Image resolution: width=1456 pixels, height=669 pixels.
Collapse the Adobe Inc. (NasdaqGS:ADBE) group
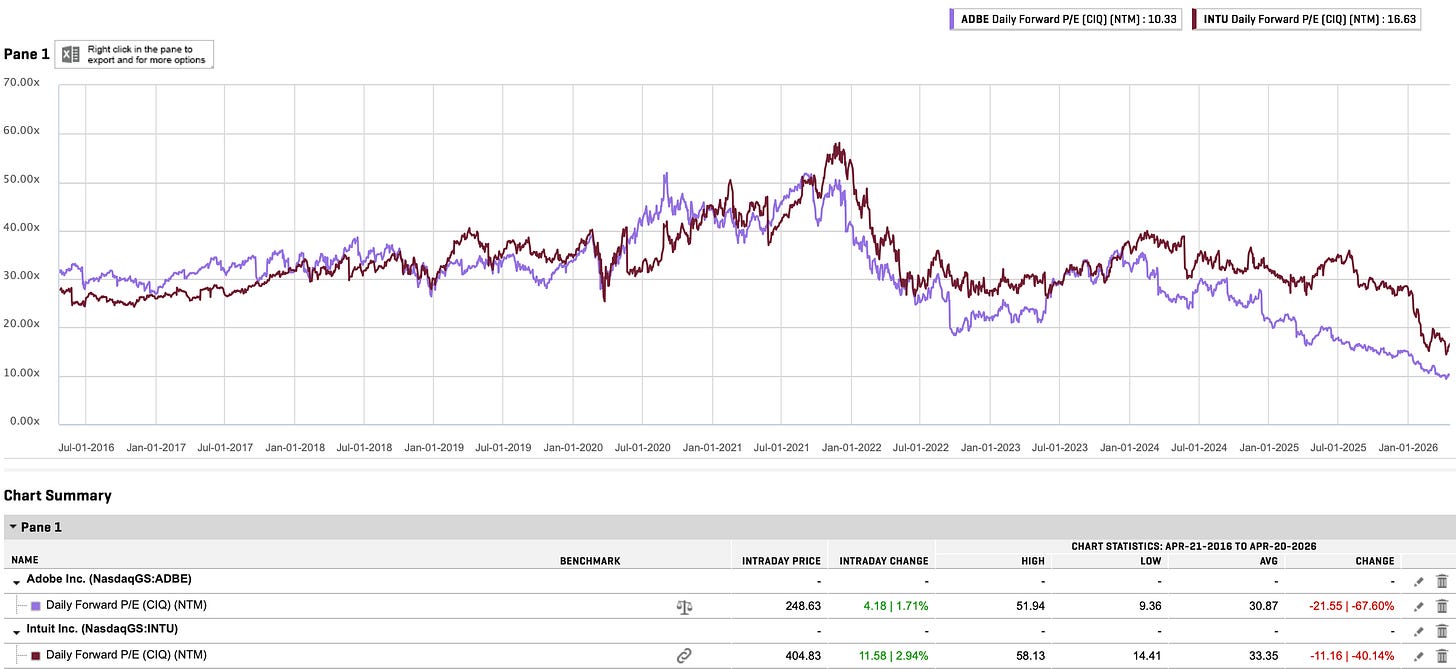(16, 580)
